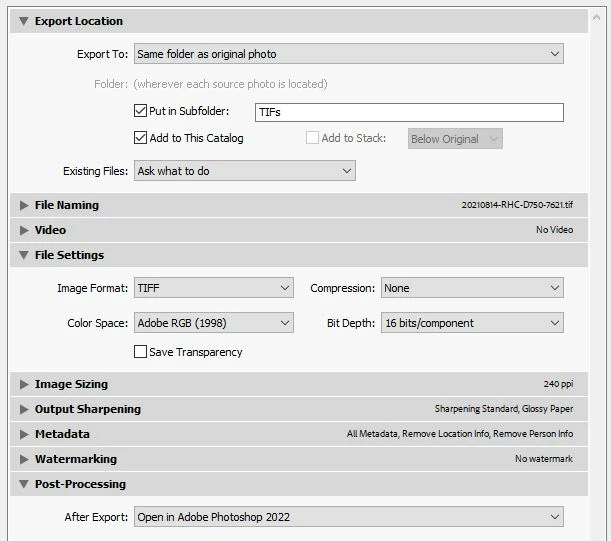Collapse the File Settings section
The height and width of the screenshot is (541, 611).
(x=24, y=255)
